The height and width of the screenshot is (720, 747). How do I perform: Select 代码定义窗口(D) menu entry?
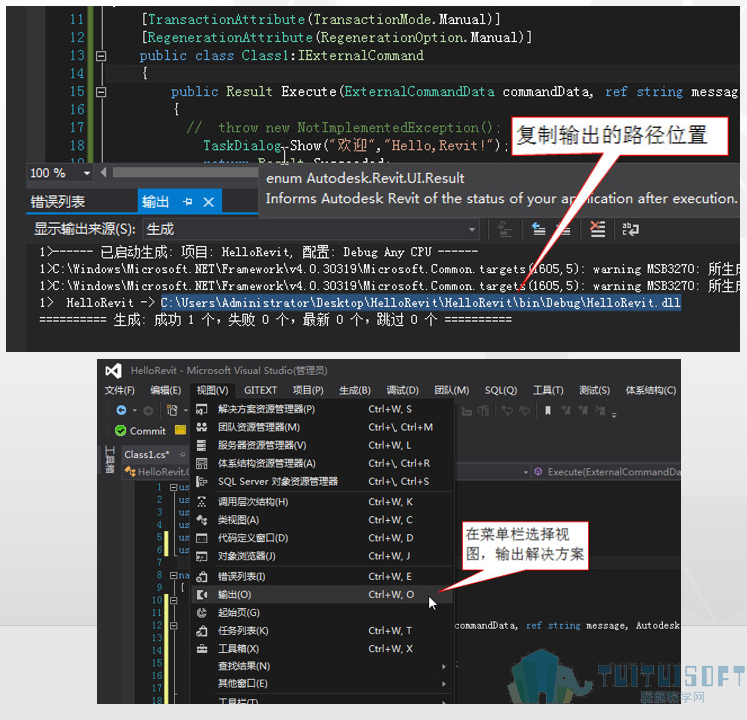click(322, 538)
